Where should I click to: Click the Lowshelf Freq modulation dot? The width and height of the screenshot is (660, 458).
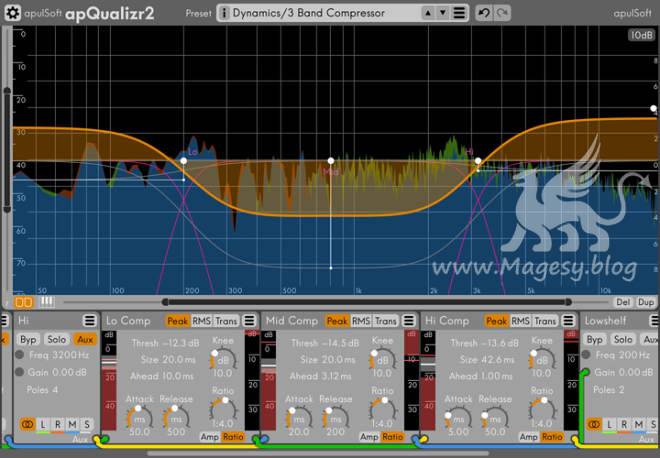point(585,355)
